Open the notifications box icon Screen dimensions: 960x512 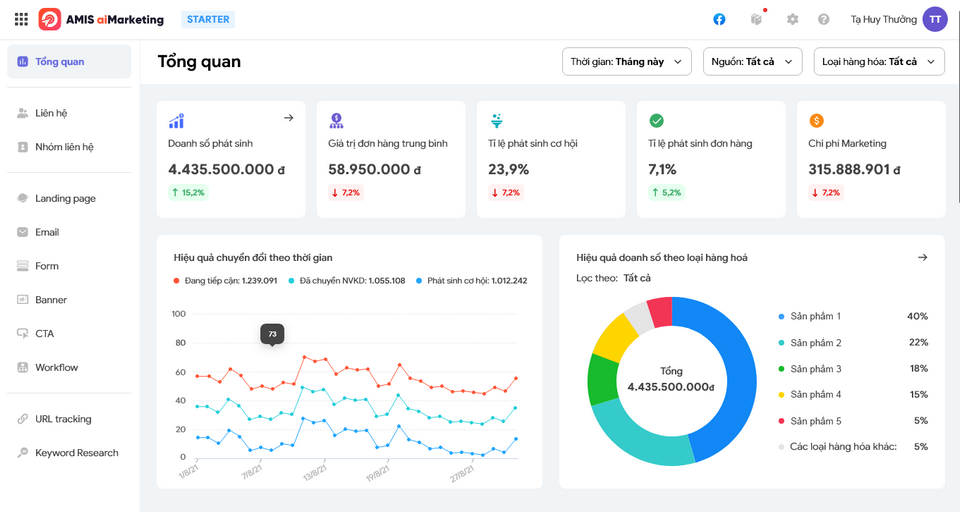[757, 19]
